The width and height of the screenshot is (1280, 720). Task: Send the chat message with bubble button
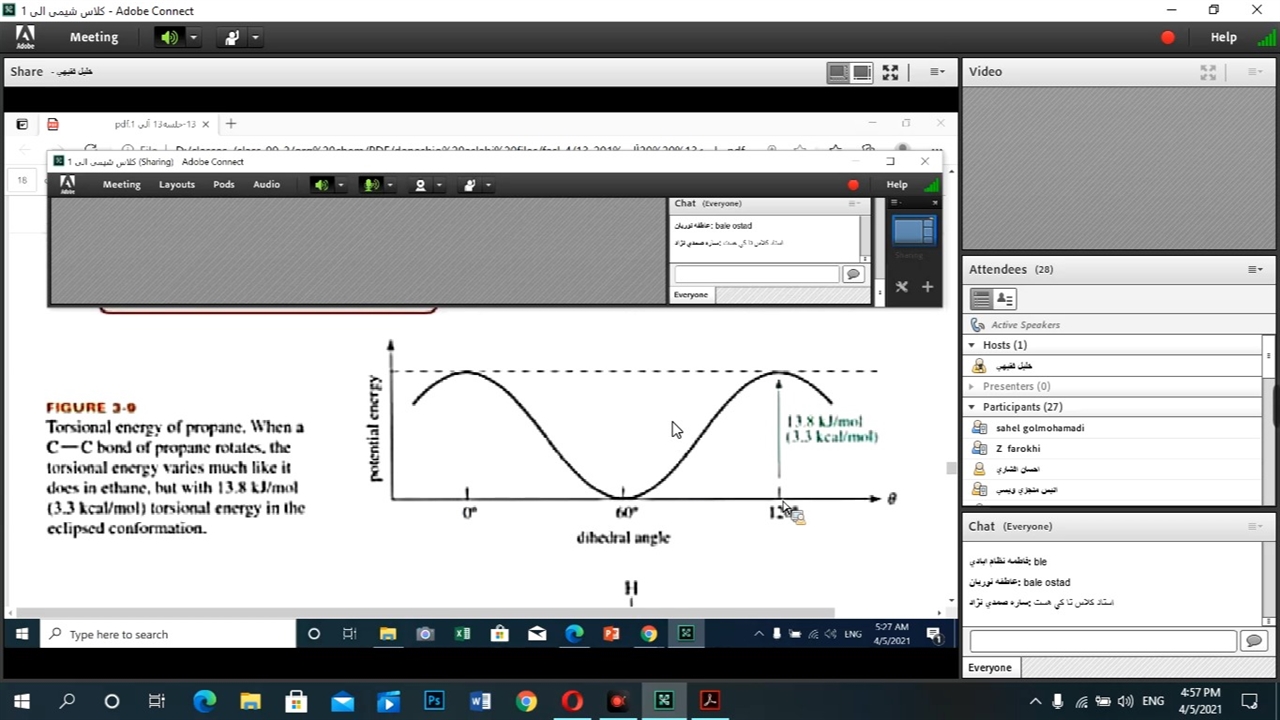pyautogui.click(x=1253, y=641)
